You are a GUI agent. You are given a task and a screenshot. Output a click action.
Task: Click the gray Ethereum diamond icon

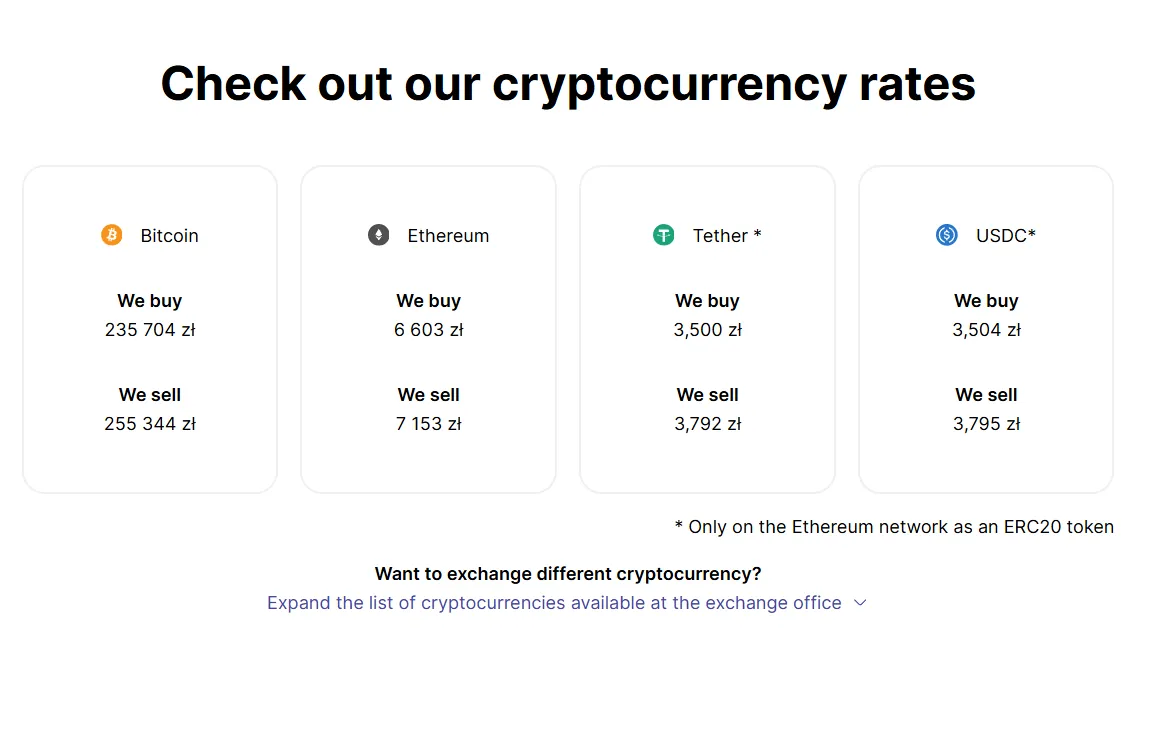click(378, 235)
